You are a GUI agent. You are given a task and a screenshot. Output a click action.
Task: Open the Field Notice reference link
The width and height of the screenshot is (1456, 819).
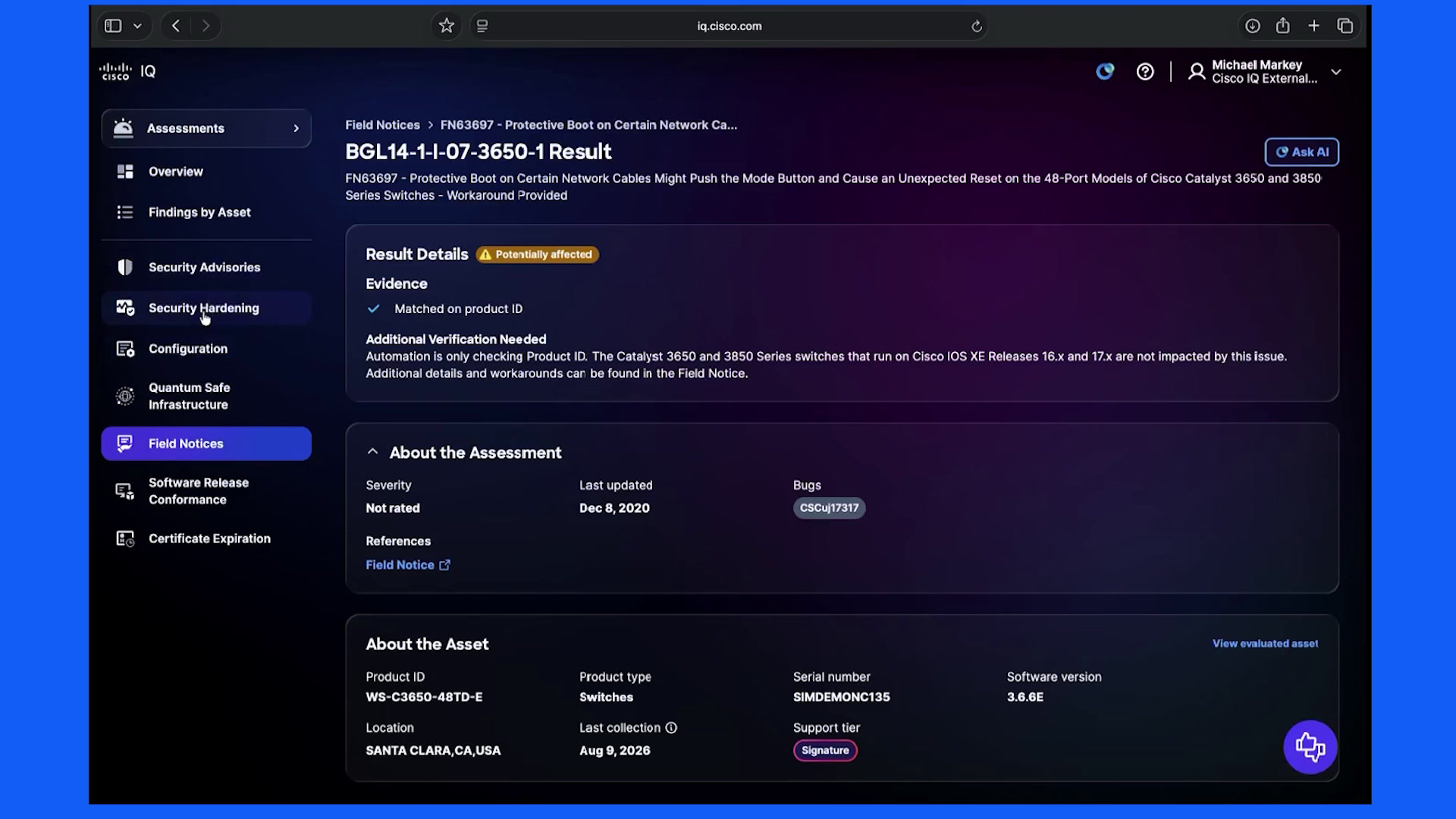tap(408, 565)
